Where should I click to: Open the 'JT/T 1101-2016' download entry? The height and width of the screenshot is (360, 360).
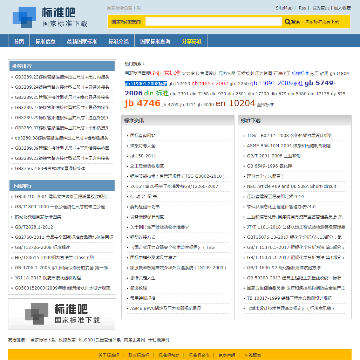296,227
